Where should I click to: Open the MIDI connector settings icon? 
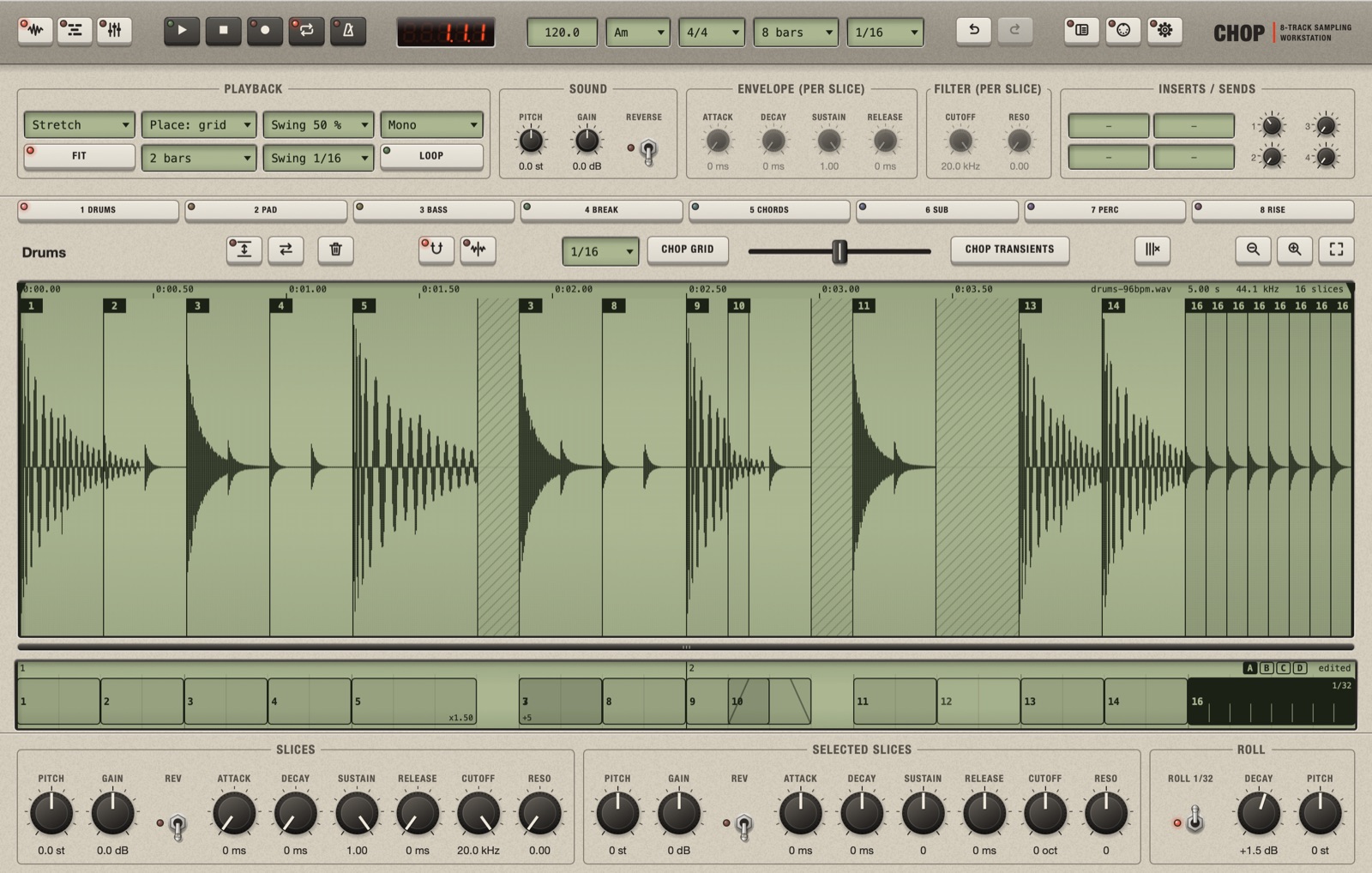1123,31
